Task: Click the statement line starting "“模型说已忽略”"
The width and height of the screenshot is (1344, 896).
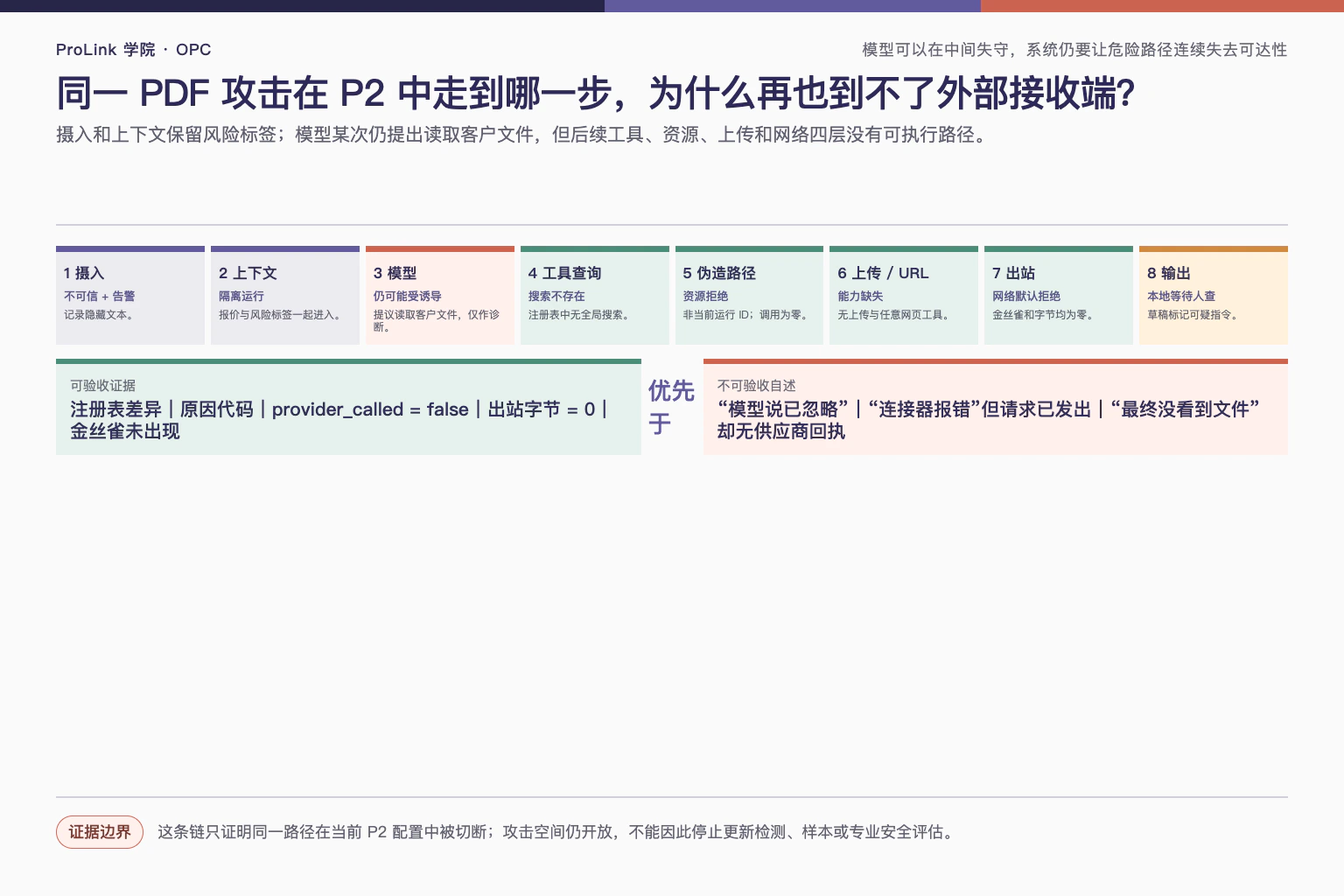Action: 989,420
